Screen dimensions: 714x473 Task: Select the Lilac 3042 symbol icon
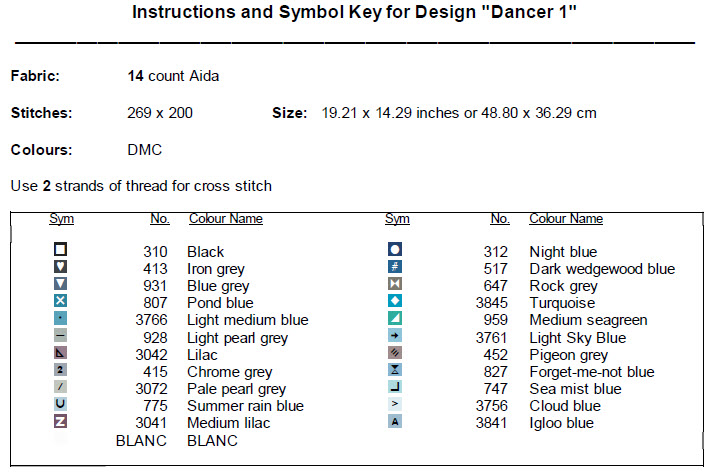[61, 354]
